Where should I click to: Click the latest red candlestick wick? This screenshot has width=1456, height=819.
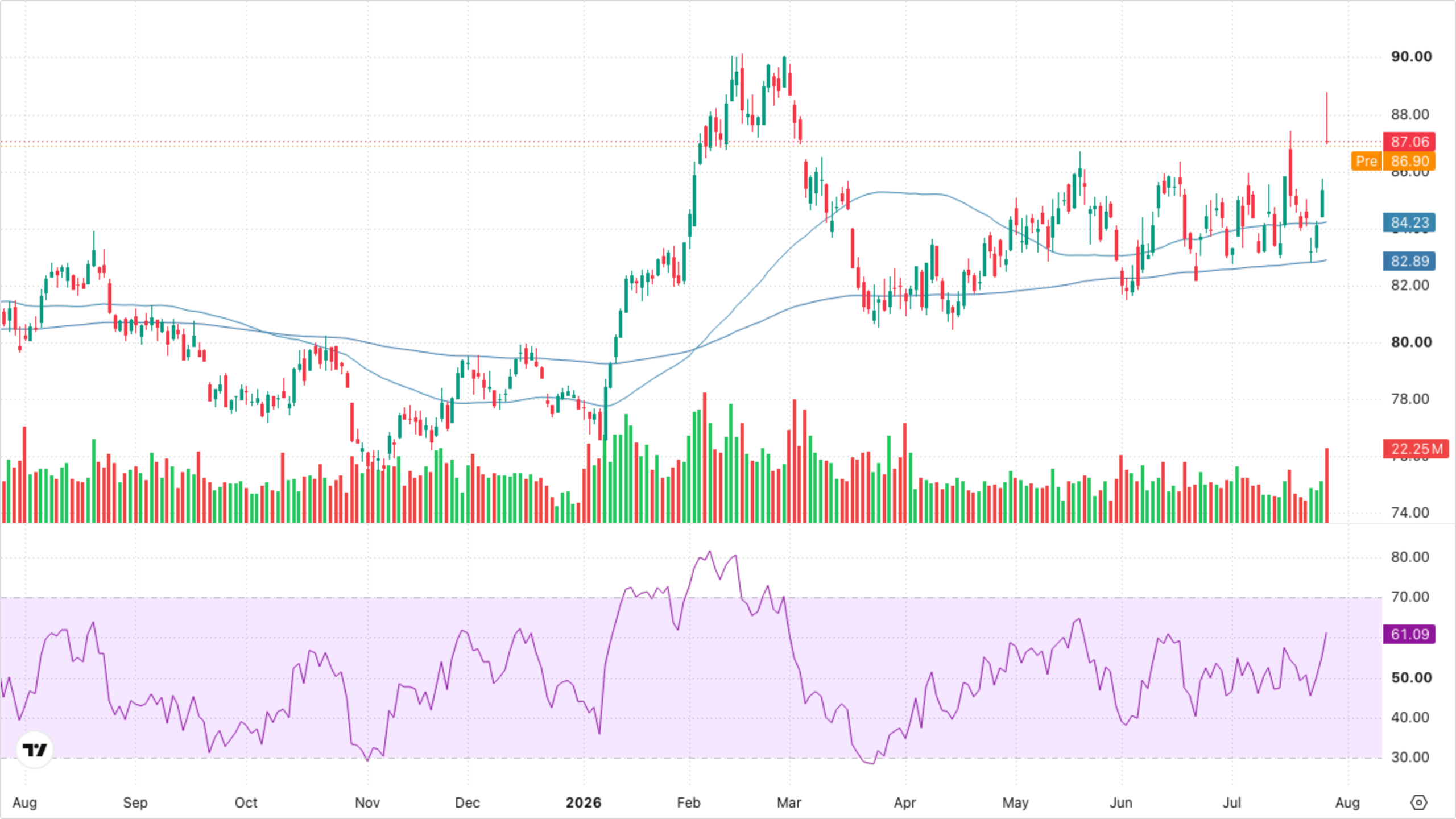pyautogui.click(x=1327, y=117)
